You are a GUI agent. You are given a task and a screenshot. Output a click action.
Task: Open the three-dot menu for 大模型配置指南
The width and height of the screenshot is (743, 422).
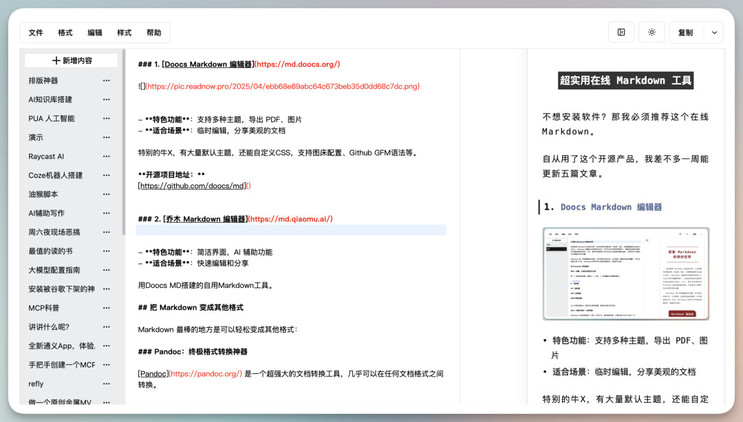pyautogui.click(x=106, y=270)
